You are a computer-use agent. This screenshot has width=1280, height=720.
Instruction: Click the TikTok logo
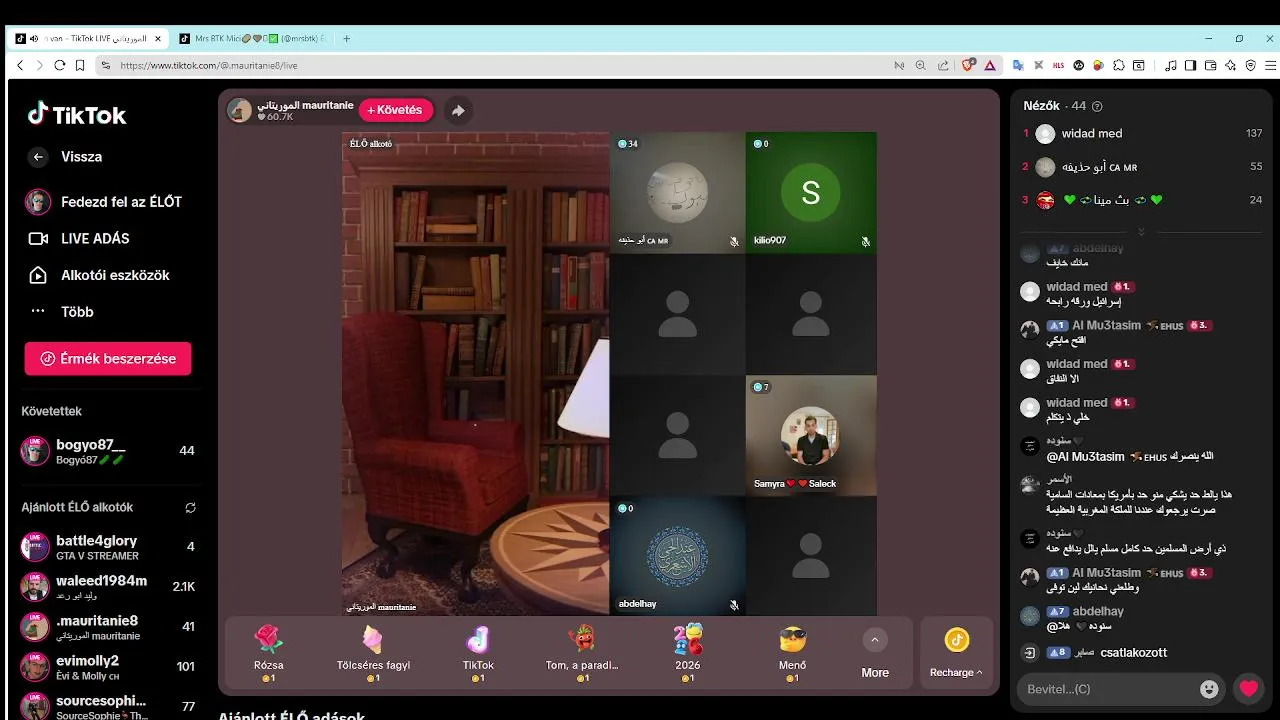tap(77, 114)
